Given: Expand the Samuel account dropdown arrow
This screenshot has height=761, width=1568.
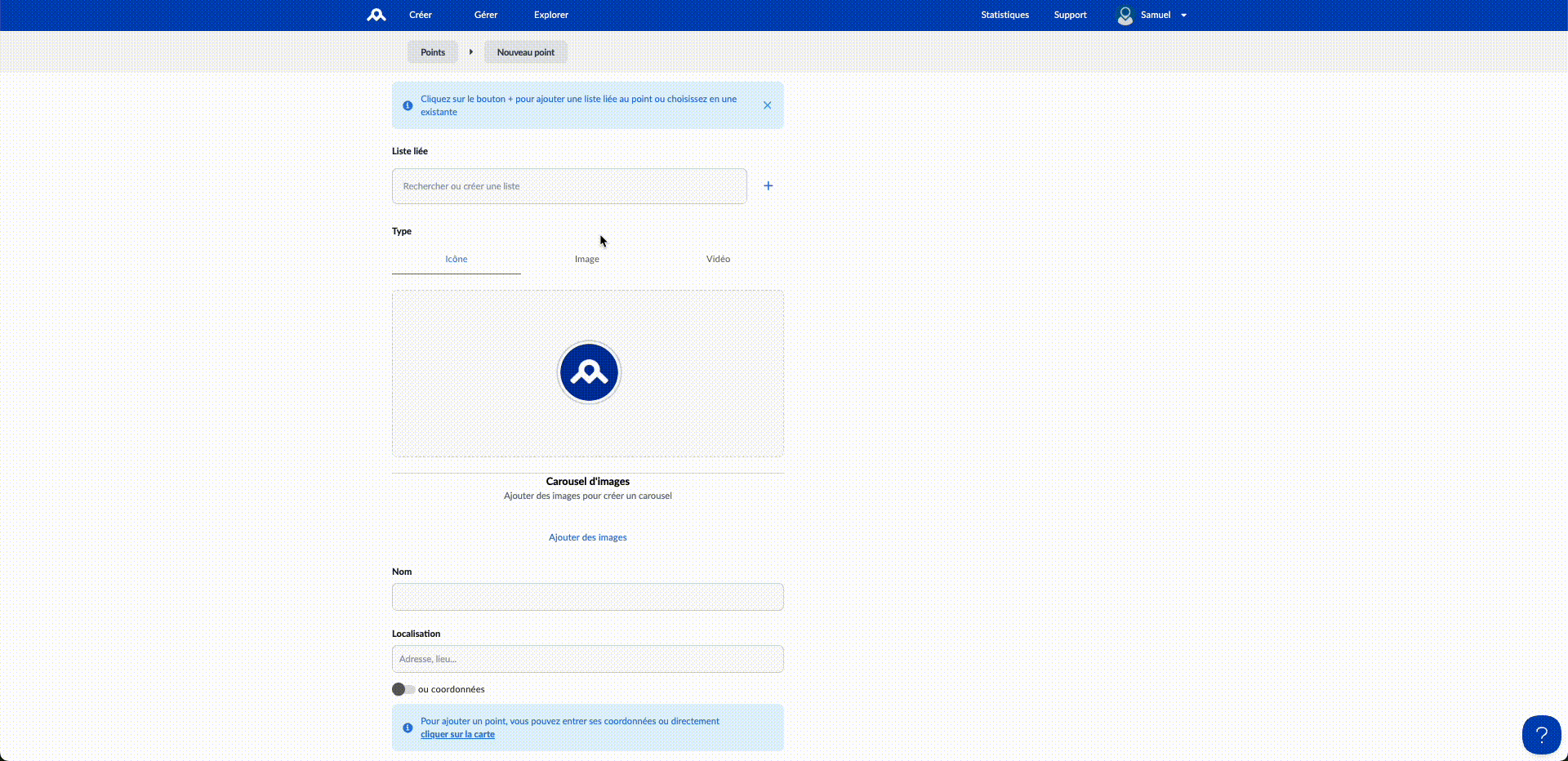Looking at the screenshot, I should pyautogui.click(x=1183, y=16).
